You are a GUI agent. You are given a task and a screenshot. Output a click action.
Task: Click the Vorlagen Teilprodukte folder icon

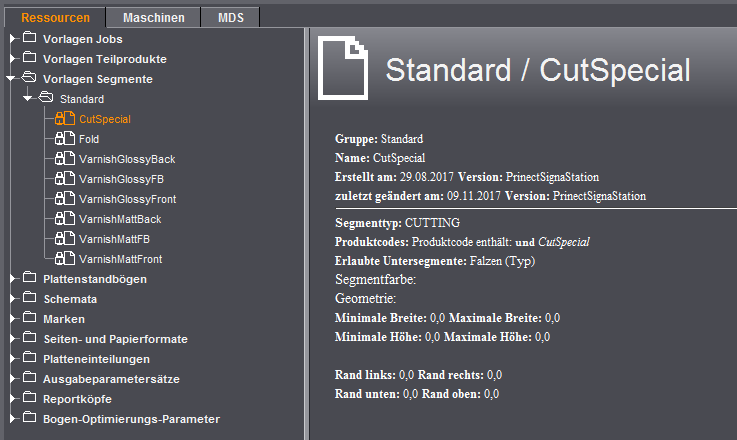30,57
